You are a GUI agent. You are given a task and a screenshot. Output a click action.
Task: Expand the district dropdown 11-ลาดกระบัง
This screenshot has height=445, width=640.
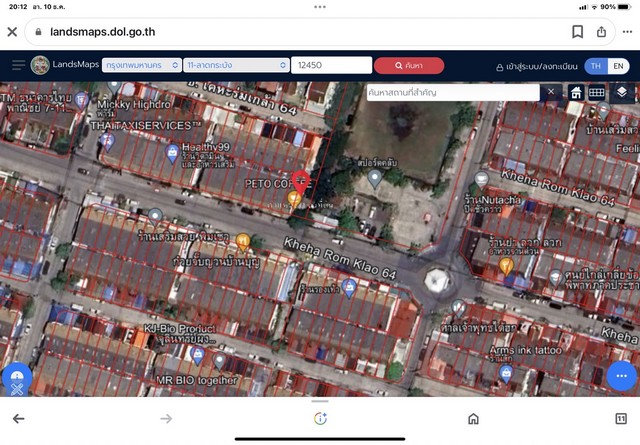coord(235,65)
